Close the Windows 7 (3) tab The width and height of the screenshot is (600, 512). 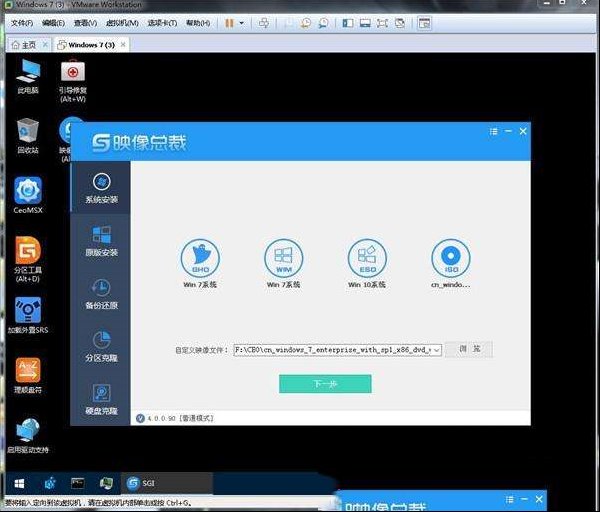(123, 45)
